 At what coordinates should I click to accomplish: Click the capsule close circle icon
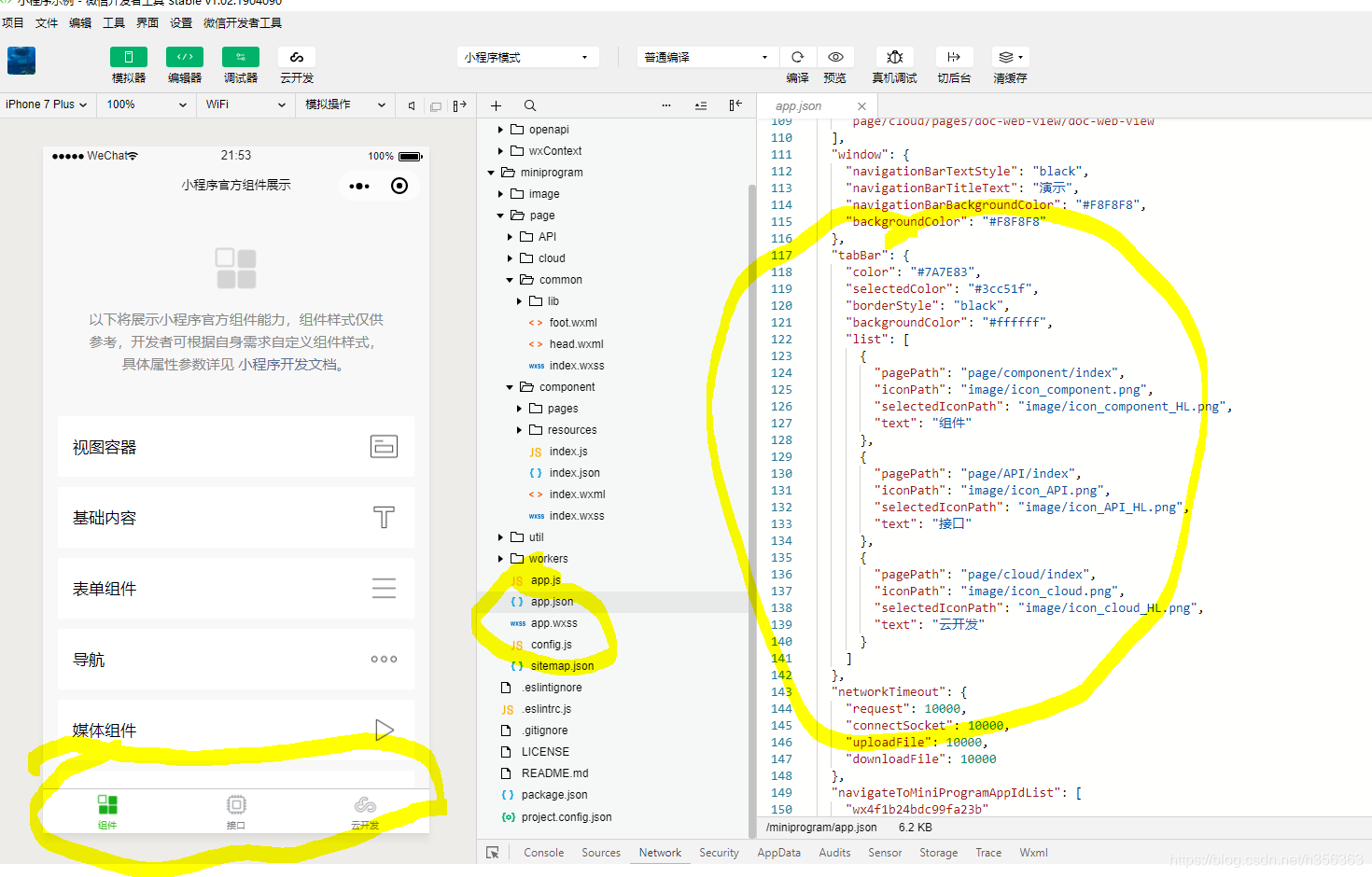pos(399,186)
